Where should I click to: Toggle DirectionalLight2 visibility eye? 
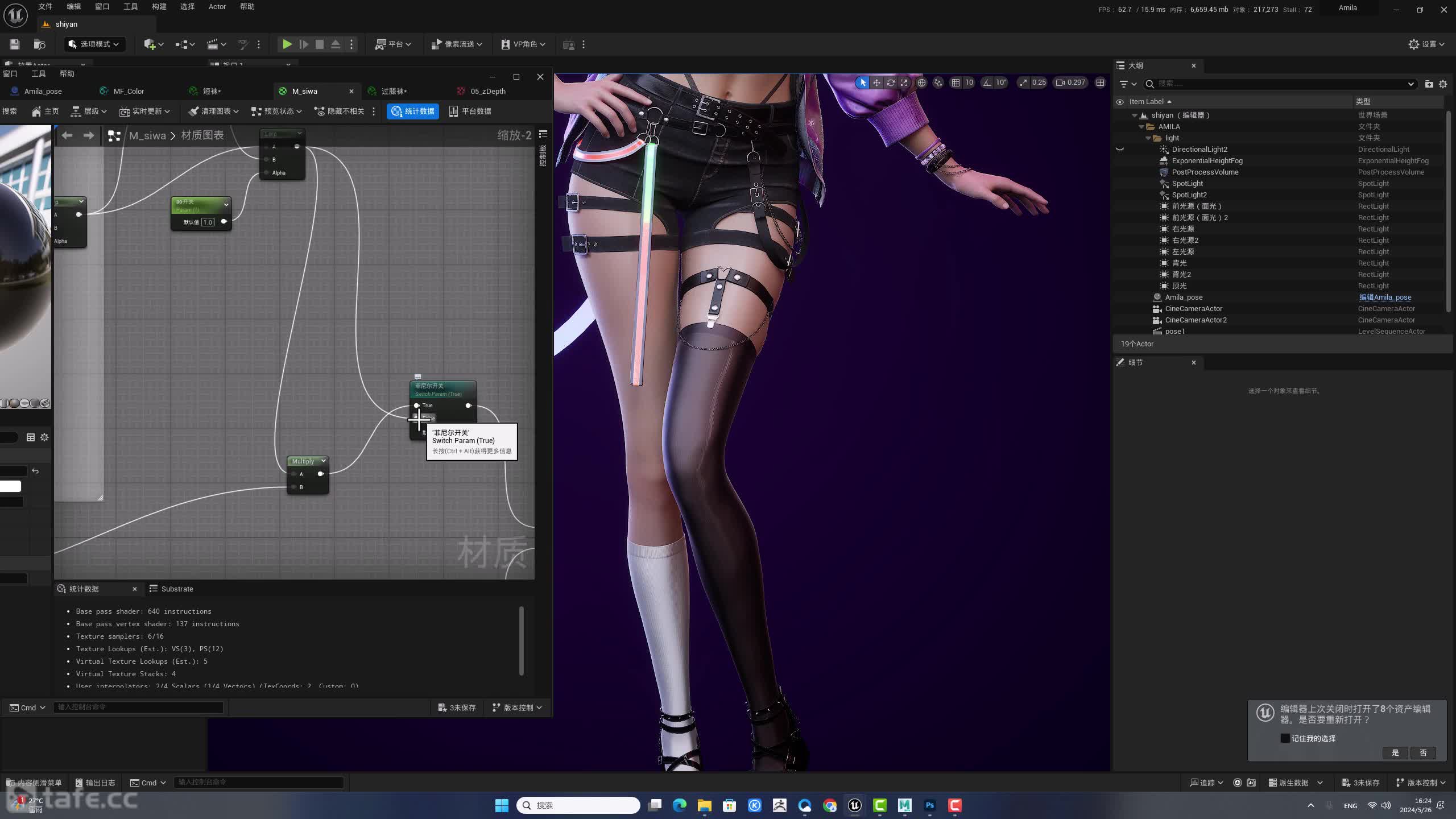pos(1120,150)
